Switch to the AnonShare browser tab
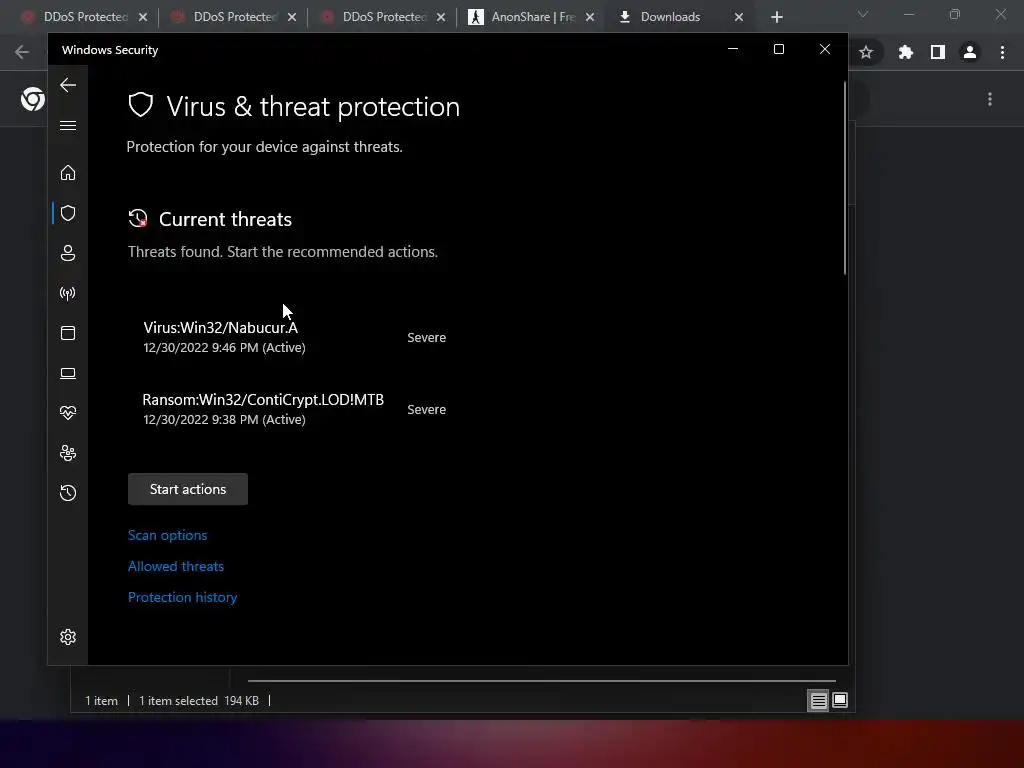The height and width of the screenshot is (768, 1024). pyautogui.click(x=532, y=17)
